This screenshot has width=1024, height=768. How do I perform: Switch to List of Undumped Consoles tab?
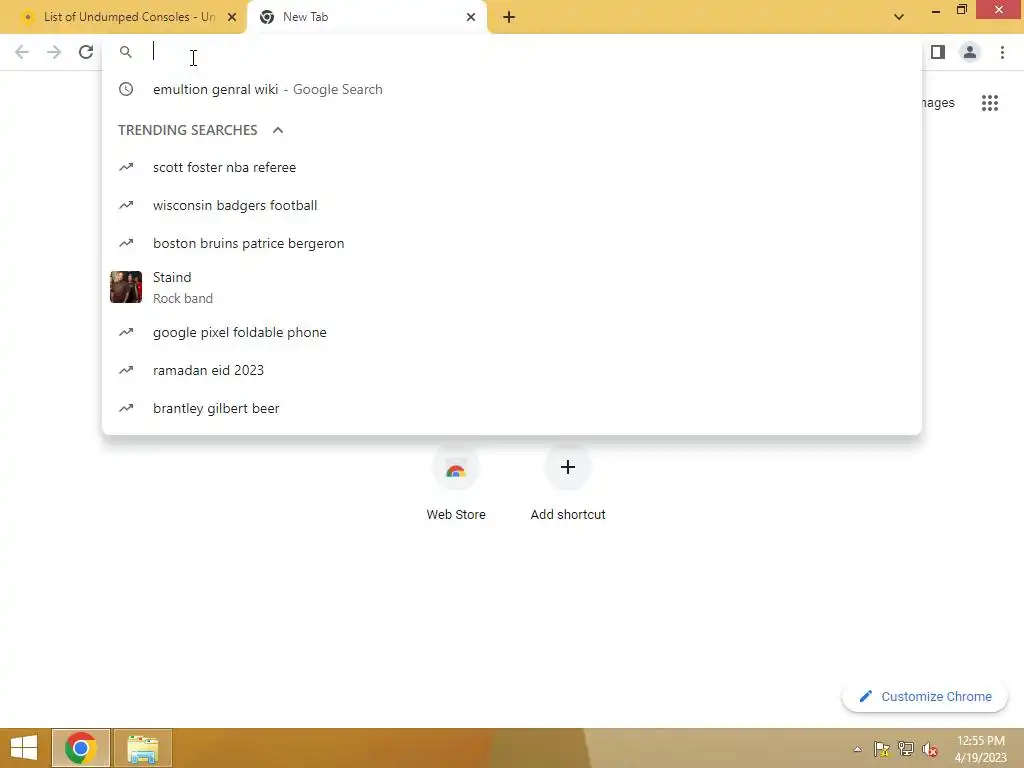pyautogui.click(x=123, y=17)
